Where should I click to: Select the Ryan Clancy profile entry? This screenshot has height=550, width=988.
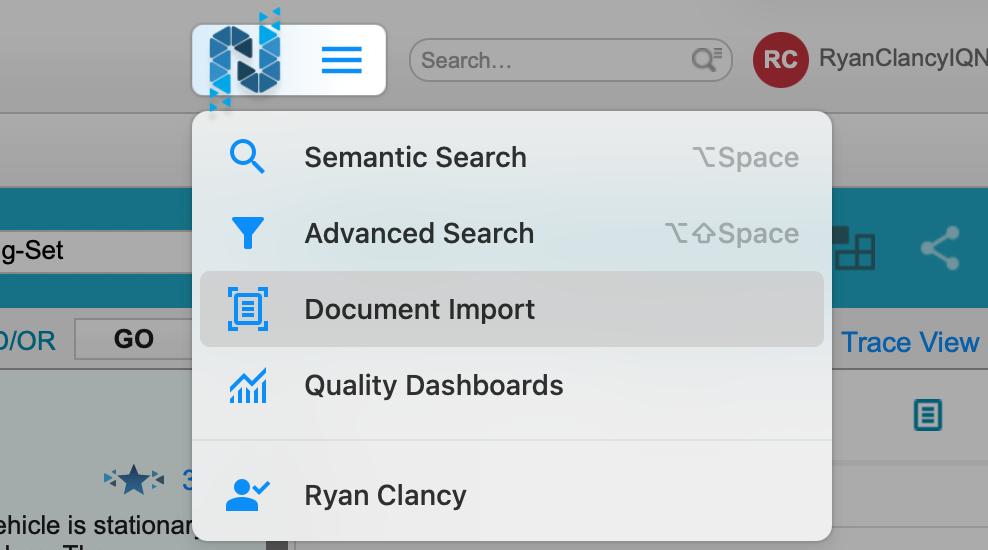click(385, 496)
